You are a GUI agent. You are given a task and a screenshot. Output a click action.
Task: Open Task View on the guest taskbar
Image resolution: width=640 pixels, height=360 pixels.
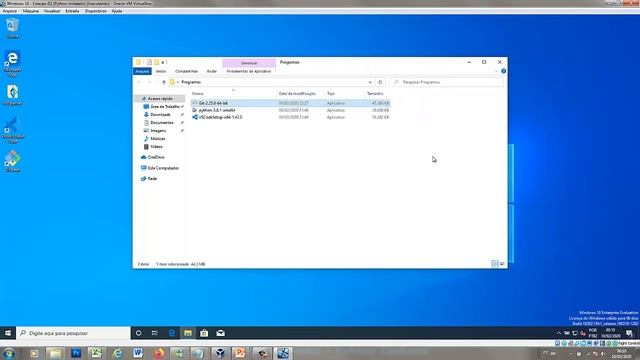(x=155, y=333)
